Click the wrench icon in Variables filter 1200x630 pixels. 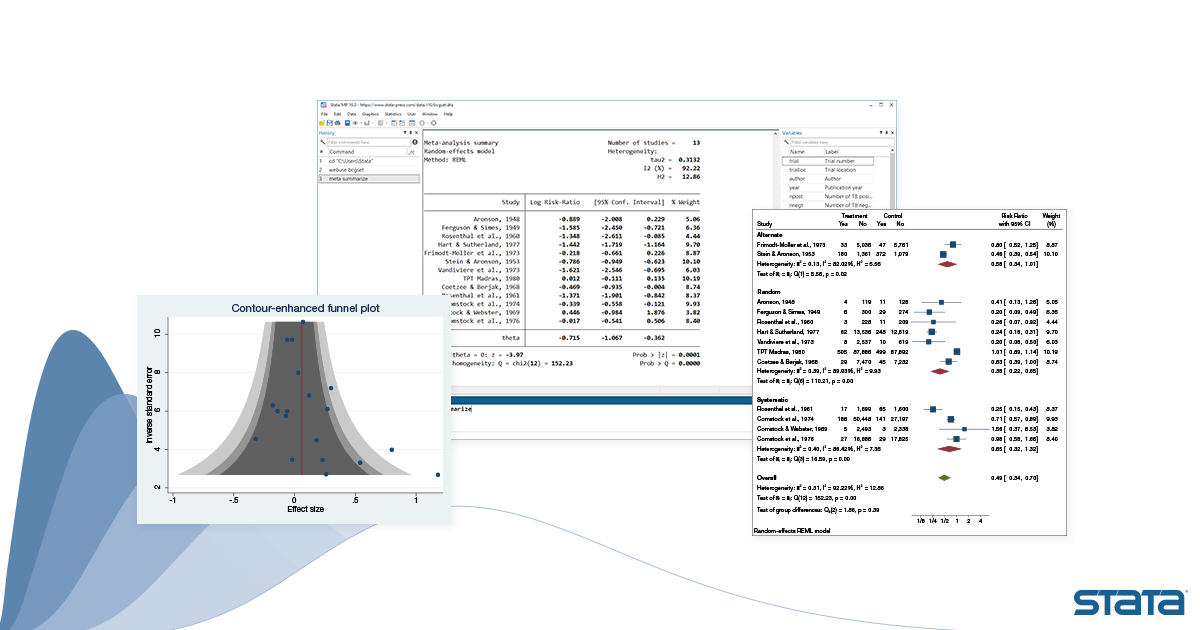pyautogui.click(x=785, y=142)
